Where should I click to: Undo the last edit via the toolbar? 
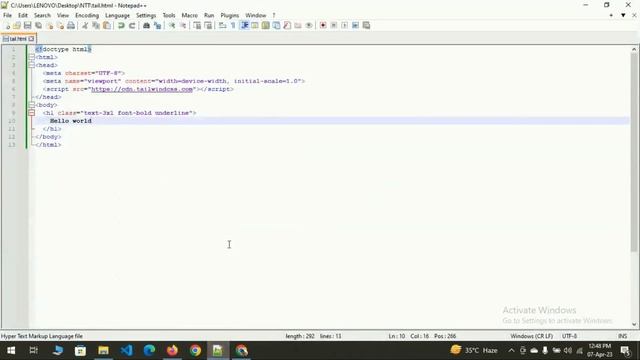tap(121, 25)
